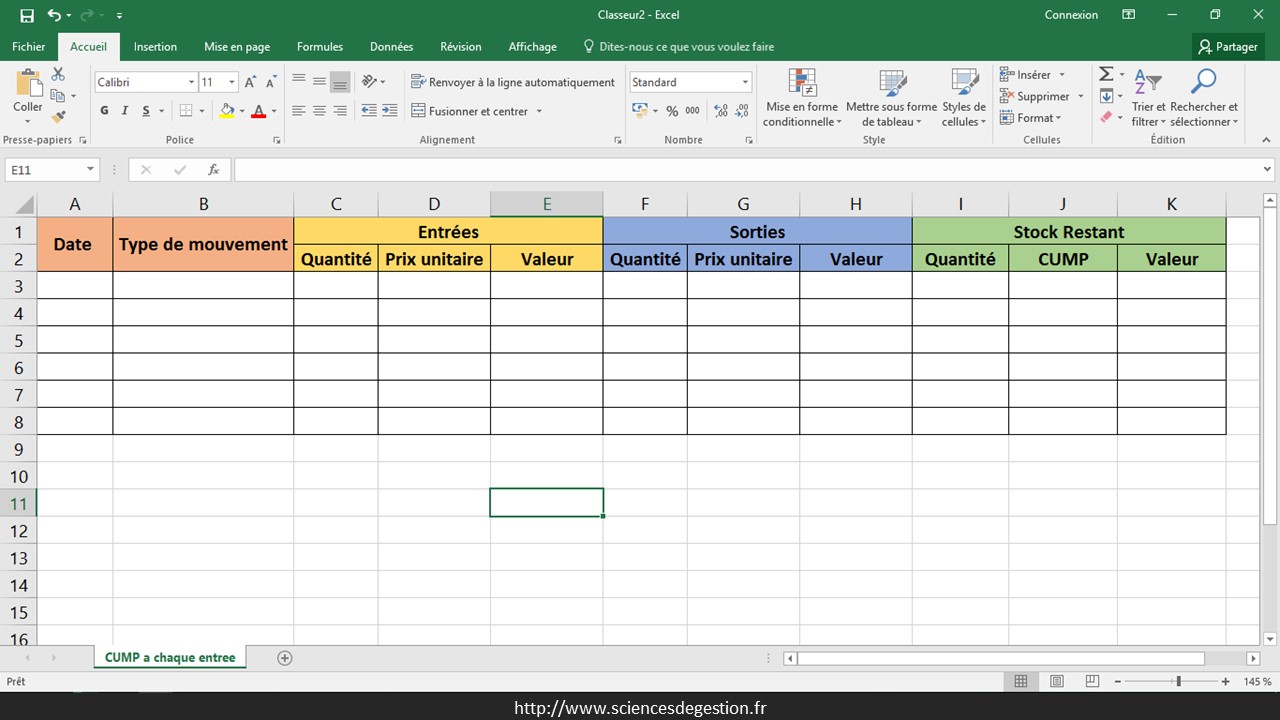Add a new sheet with plus icon
1280x720 pixels.
(x=285, y=658)
